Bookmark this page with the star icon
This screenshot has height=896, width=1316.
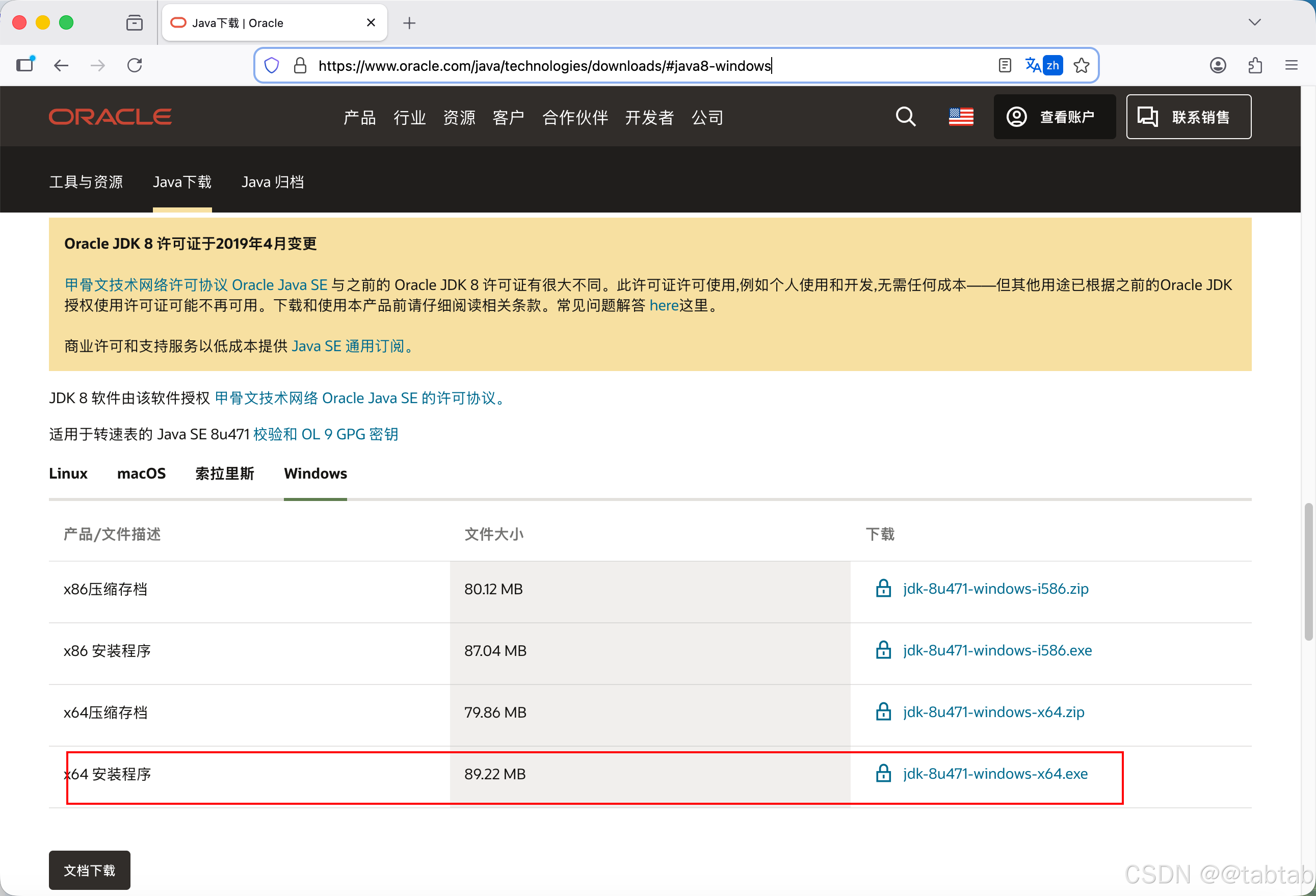pyautogui.click(x=1082, y=66)
